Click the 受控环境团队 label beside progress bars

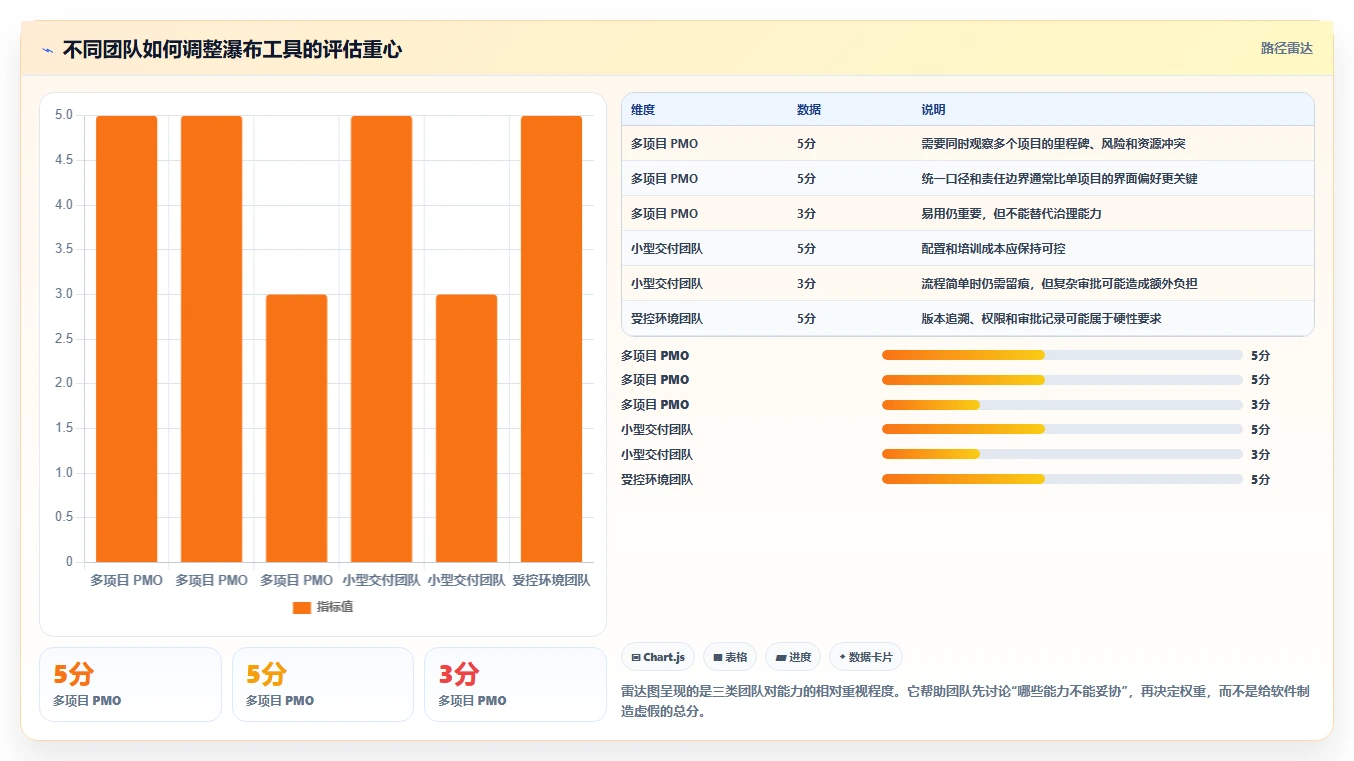click(x=657, y=480)
